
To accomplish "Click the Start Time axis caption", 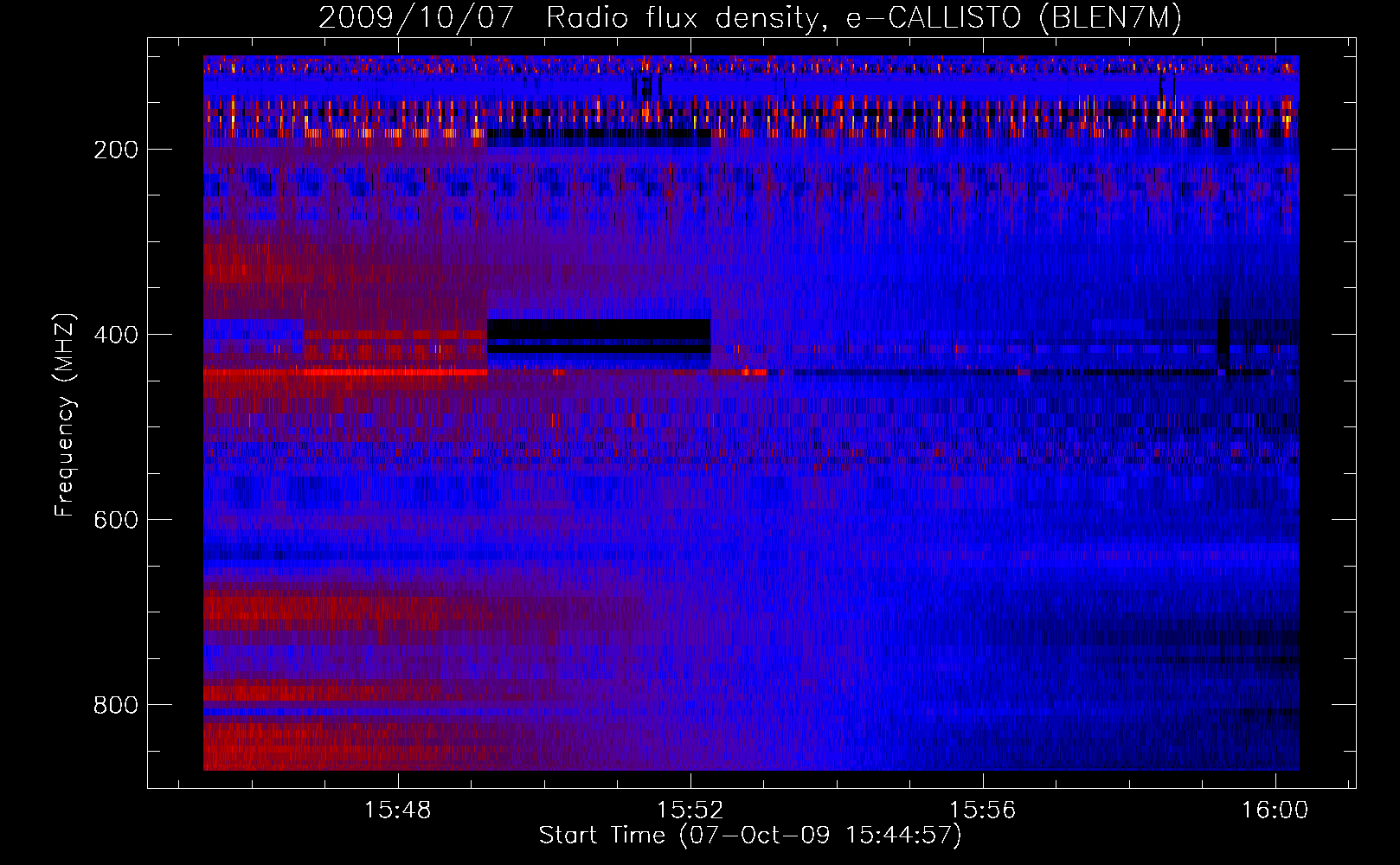I will pyautogui.click(x=750, y=836).
